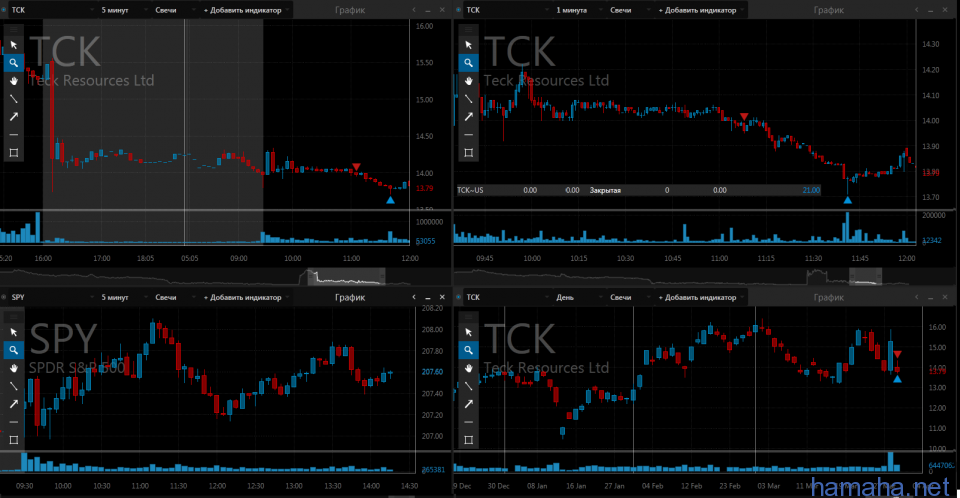Image resolution: width=960 pixels, height=498 pixels.
Task: Select the pointer tool in TCK 5 минут chart
Action: (x=13, y=45)
